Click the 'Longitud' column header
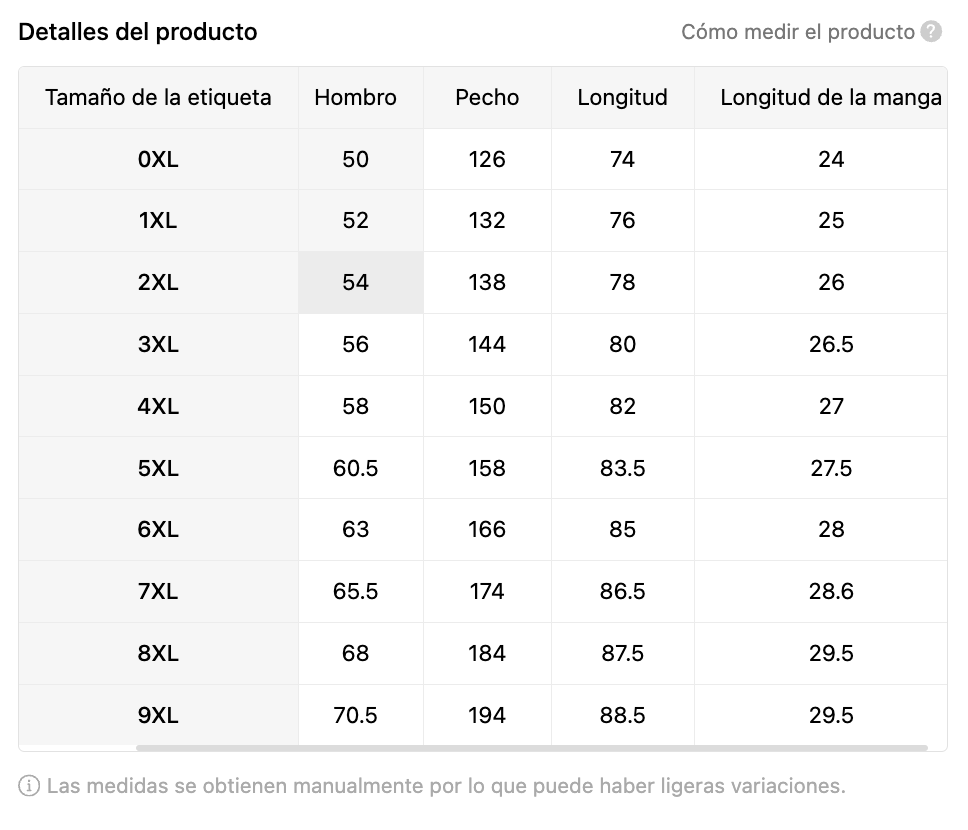968x830 pixels. pos(622,97)
